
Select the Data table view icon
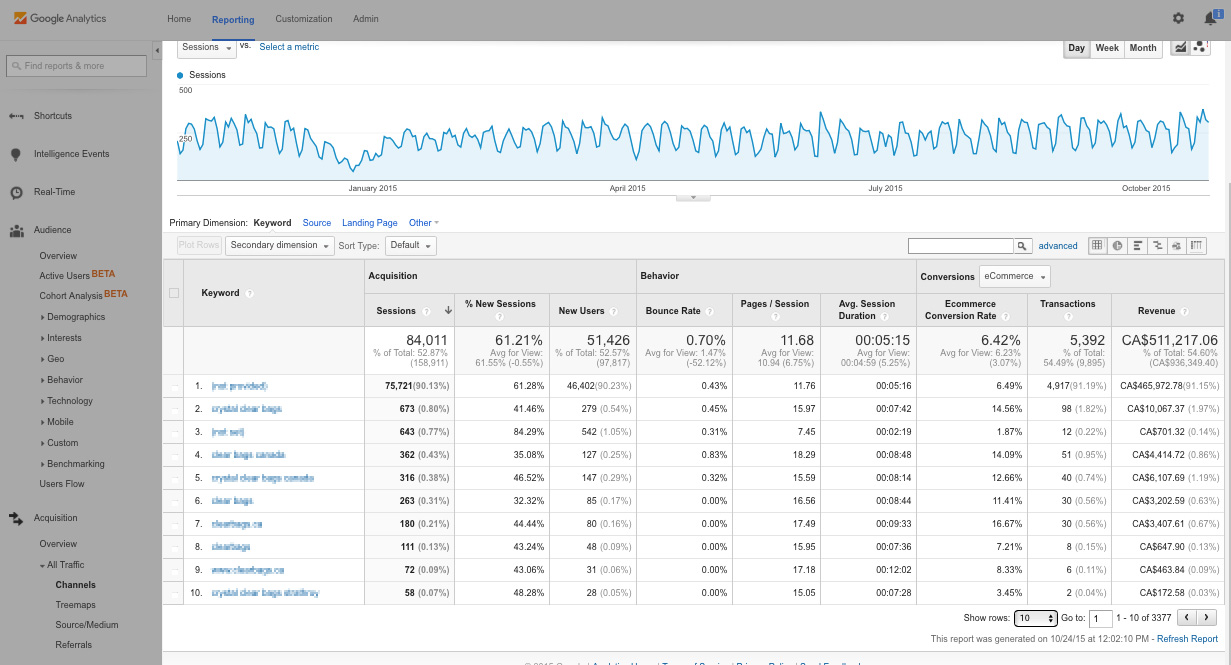coord(1097,245)
